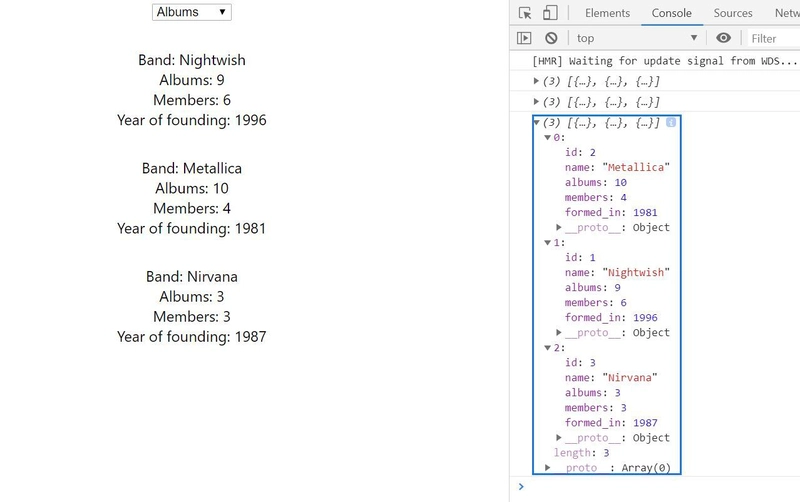Viewport: 800px width, 502px height.
Task: Click the eye live expression icon
Action: pos(724,38)
